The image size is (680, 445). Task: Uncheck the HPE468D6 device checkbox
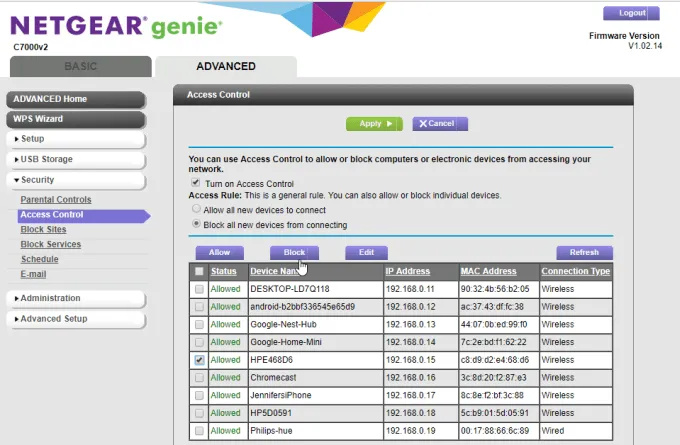200,359
